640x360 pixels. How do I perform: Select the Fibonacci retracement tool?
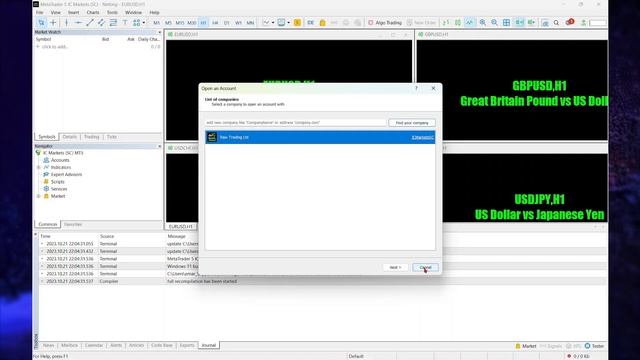pyautogui.click(x=113, y=23)
